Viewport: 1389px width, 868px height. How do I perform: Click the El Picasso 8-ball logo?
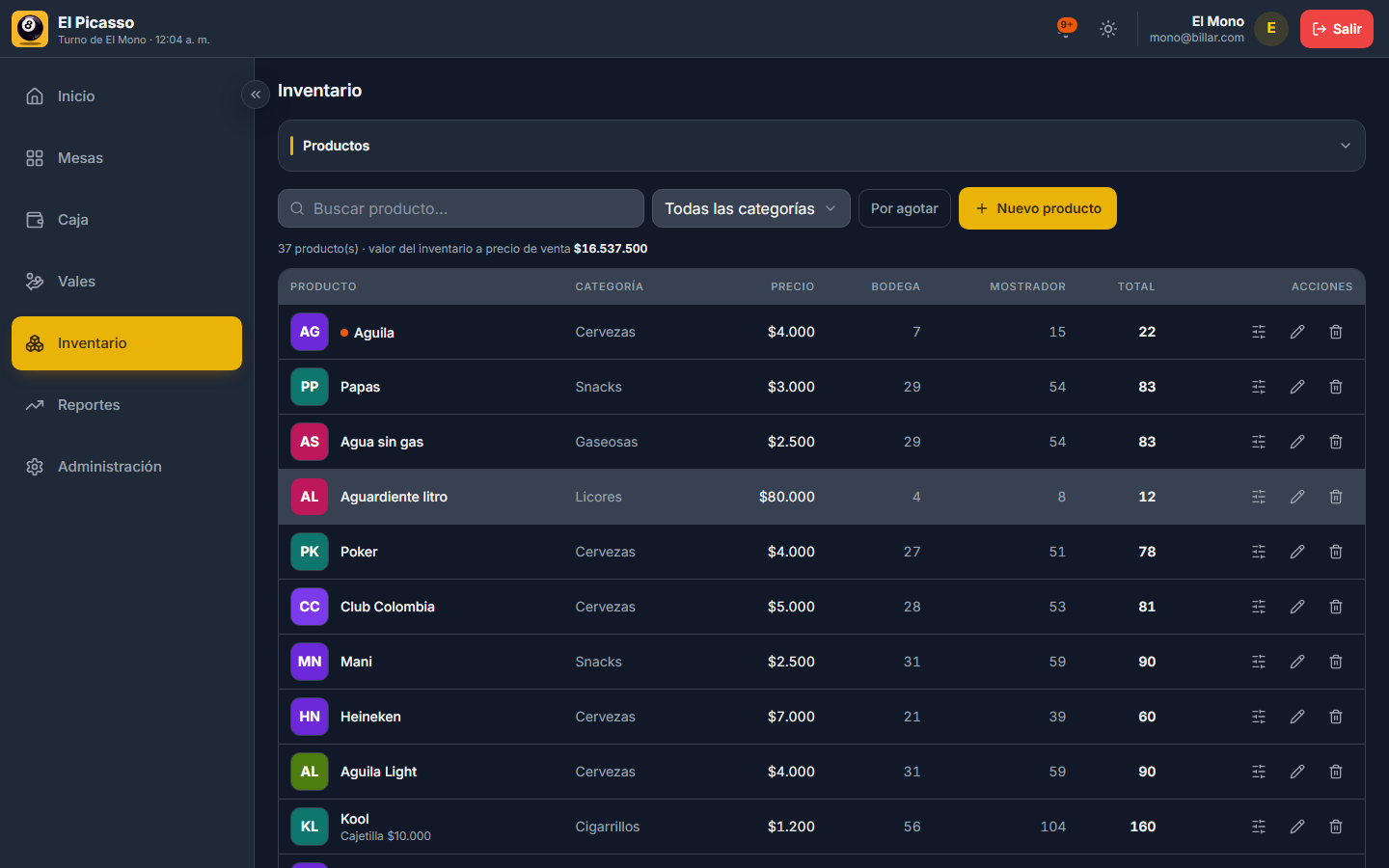30,29
